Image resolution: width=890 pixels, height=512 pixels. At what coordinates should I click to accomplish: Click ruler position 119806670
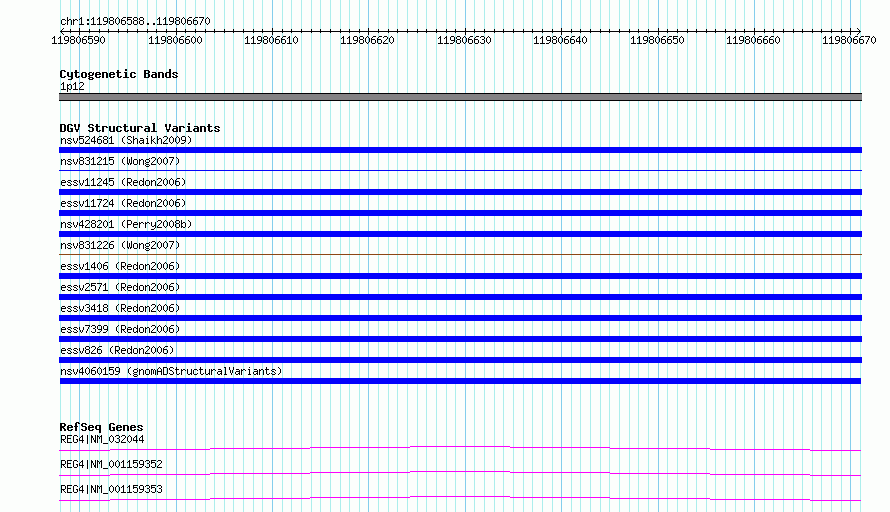pyautogui.click(x=849, y=40)
